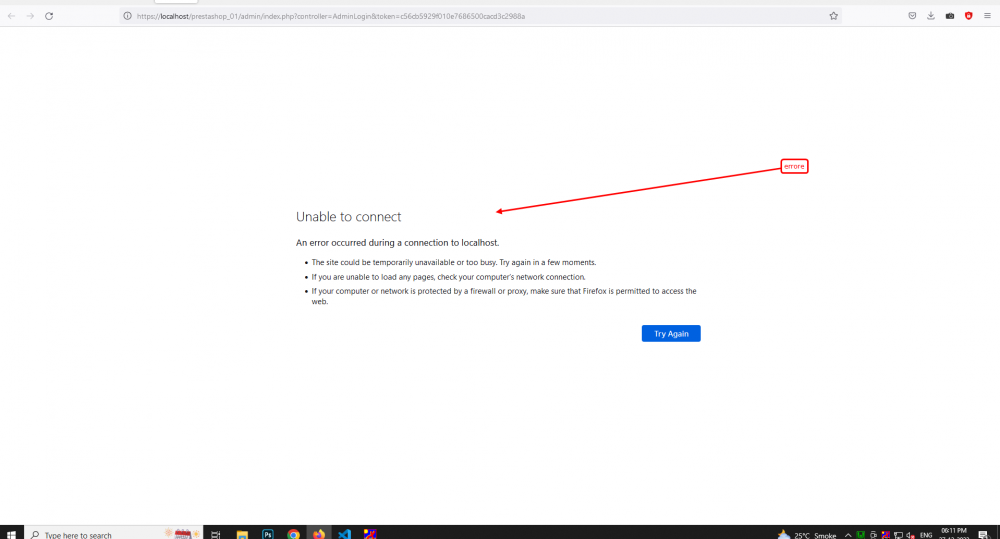Switch ENG input language indicator
The image size is (1000, 539).
926,535
